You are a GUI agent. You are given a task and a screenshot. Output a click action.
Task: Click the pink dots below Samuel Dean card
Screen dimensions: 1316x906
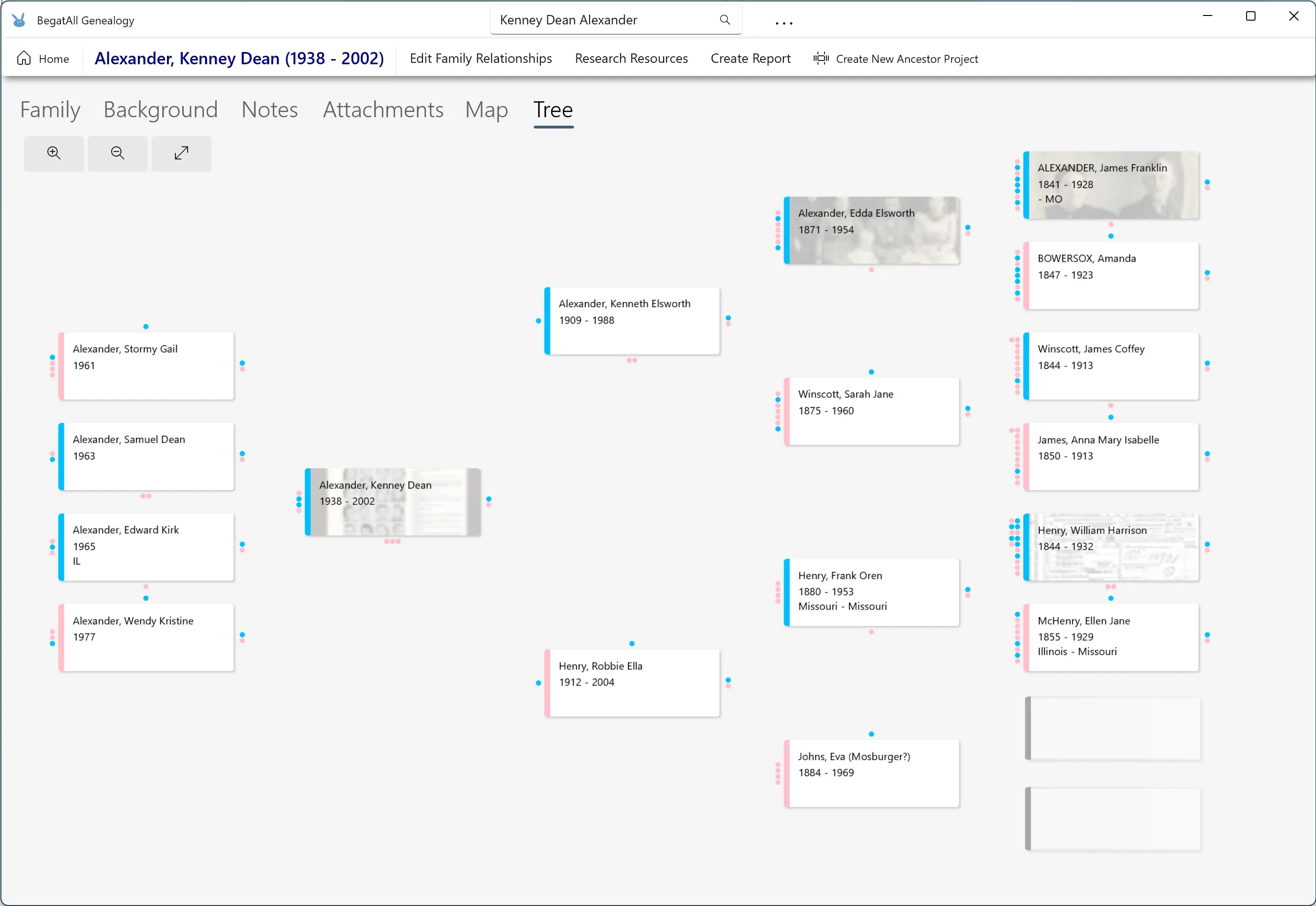coord(146,496)
